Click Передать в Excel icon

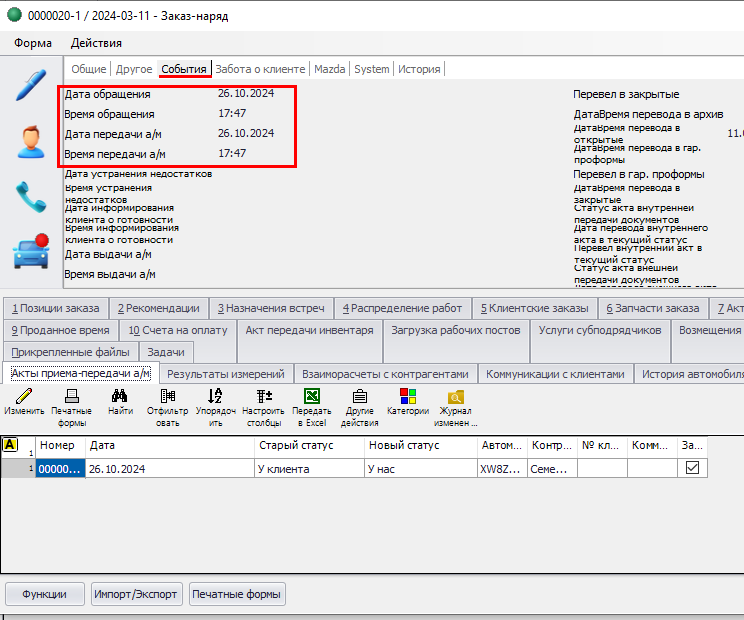pos(312,396)
